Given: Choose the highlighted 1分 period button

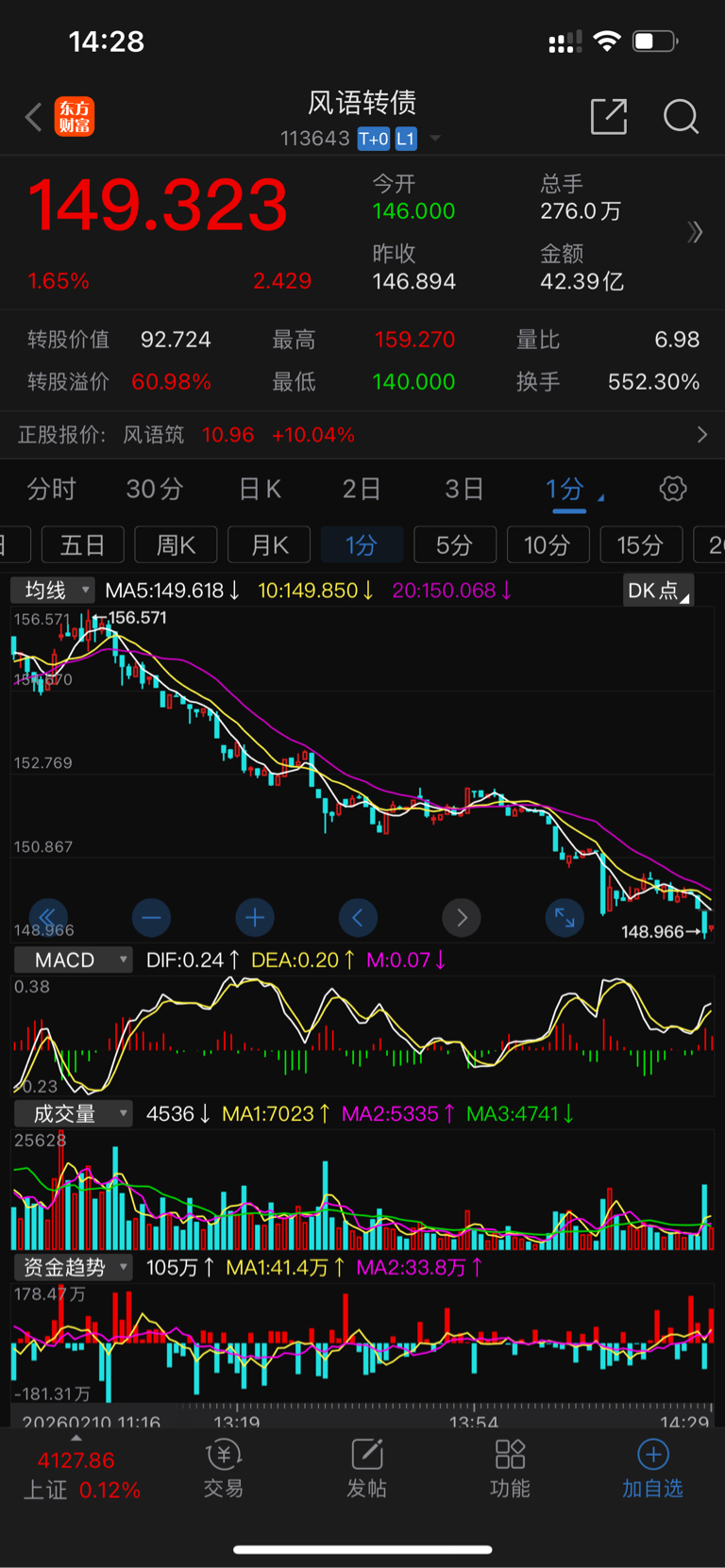Looking at the screenshot, I should click(x=362, y=545).
